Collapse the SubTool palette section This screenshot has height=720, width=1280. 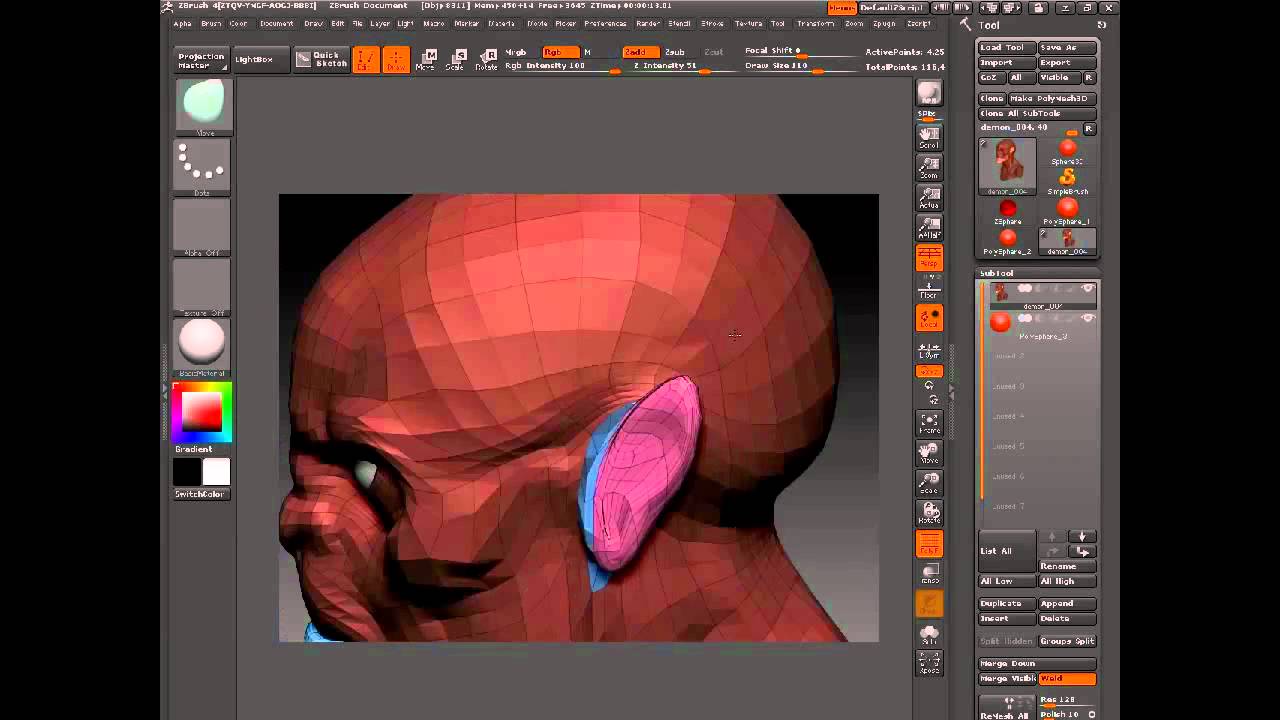[x=997, y=273]
